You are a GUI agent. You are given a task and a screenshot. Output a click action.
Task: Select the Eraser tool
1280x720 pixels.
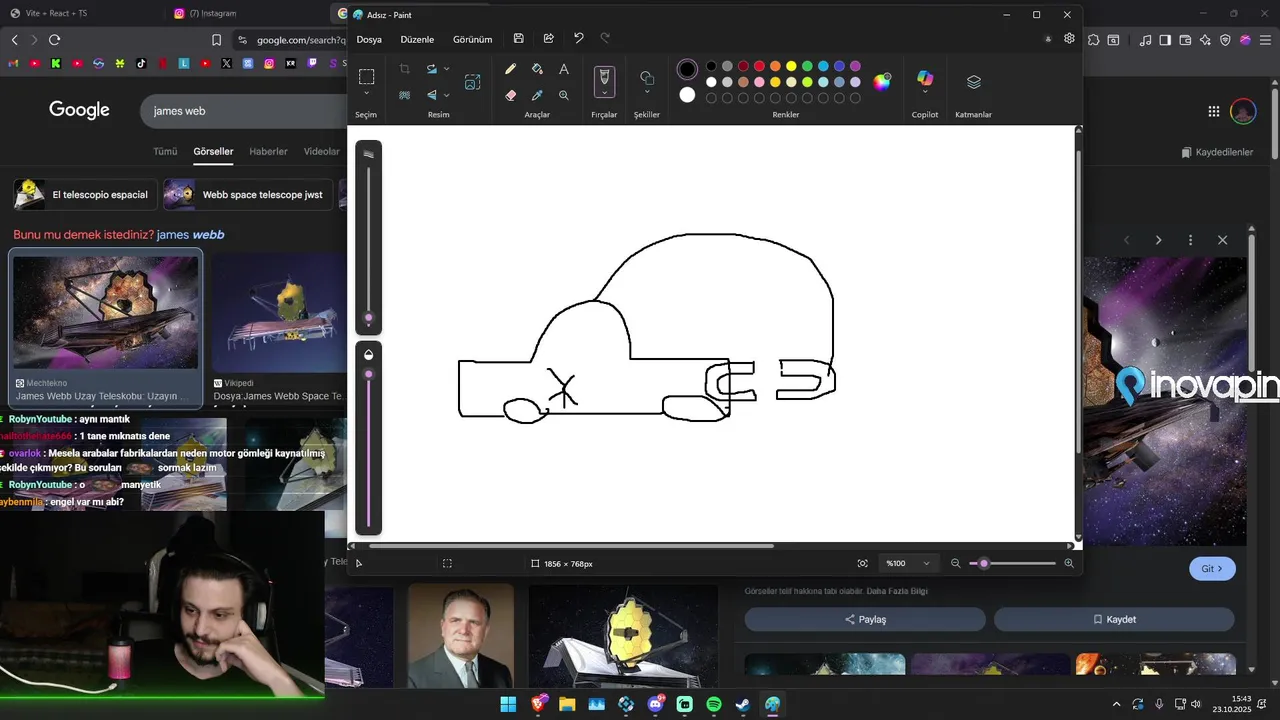(510, 95)
